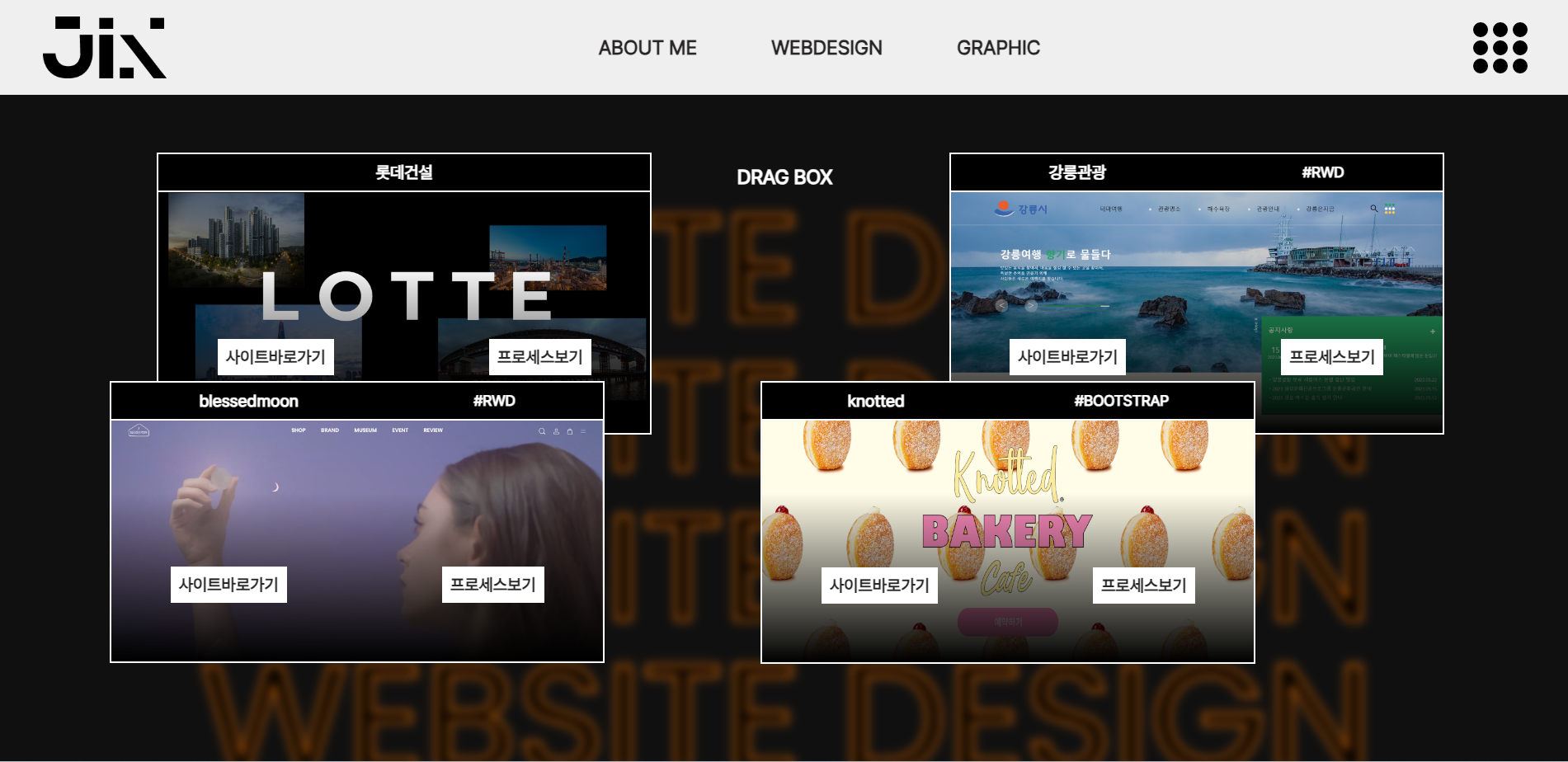Click 프로세스보기 on the 강릉관광 card

click(x=1332, y=357)
